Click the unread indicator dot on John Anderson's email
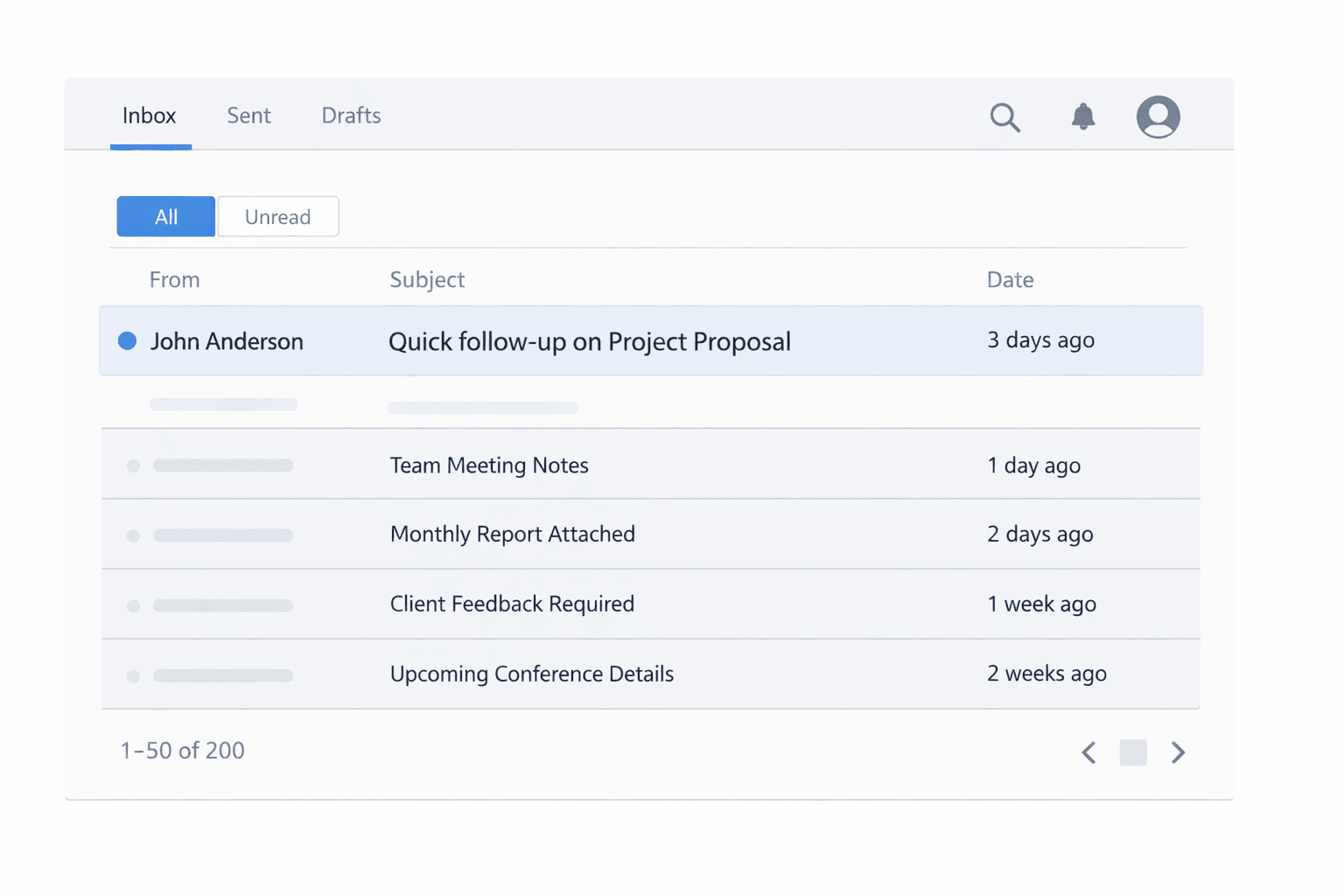The image size is (1344, 896). pyautogui.click(x=127, y=340)
